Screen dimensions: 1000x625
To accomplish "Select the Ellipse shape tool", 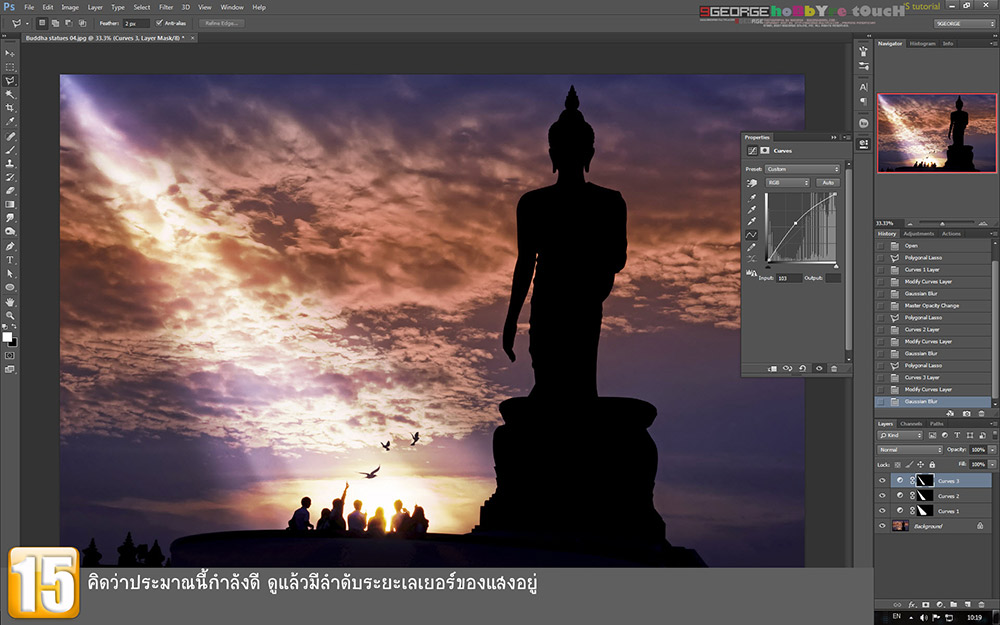I will (10, 288).
